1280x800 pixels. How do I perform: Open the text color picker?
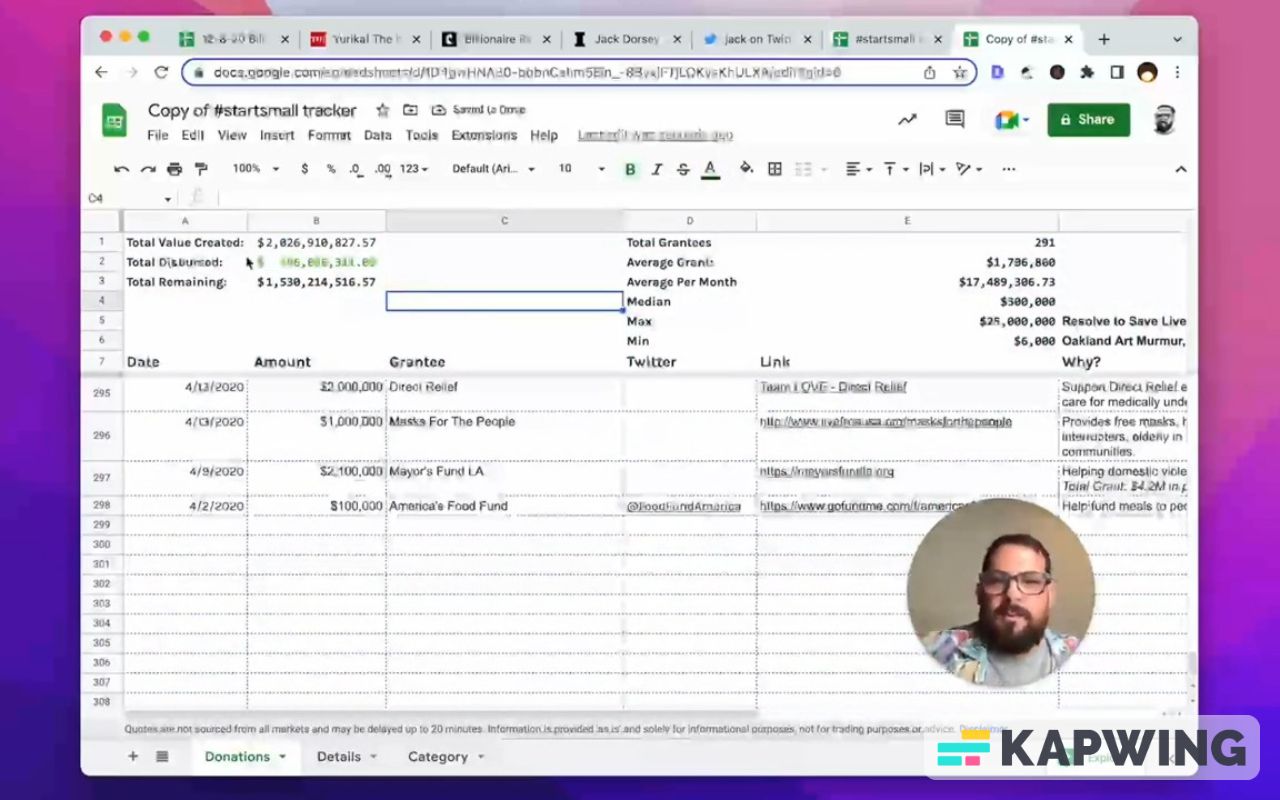[710, 169]
